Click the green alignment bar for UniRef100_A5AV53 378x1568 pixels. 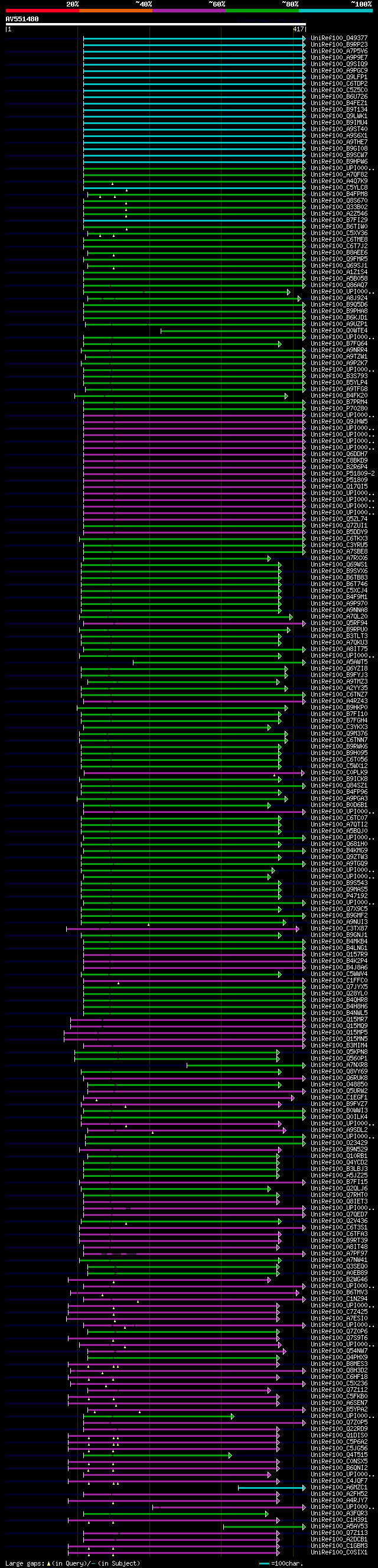point(264,1526)
